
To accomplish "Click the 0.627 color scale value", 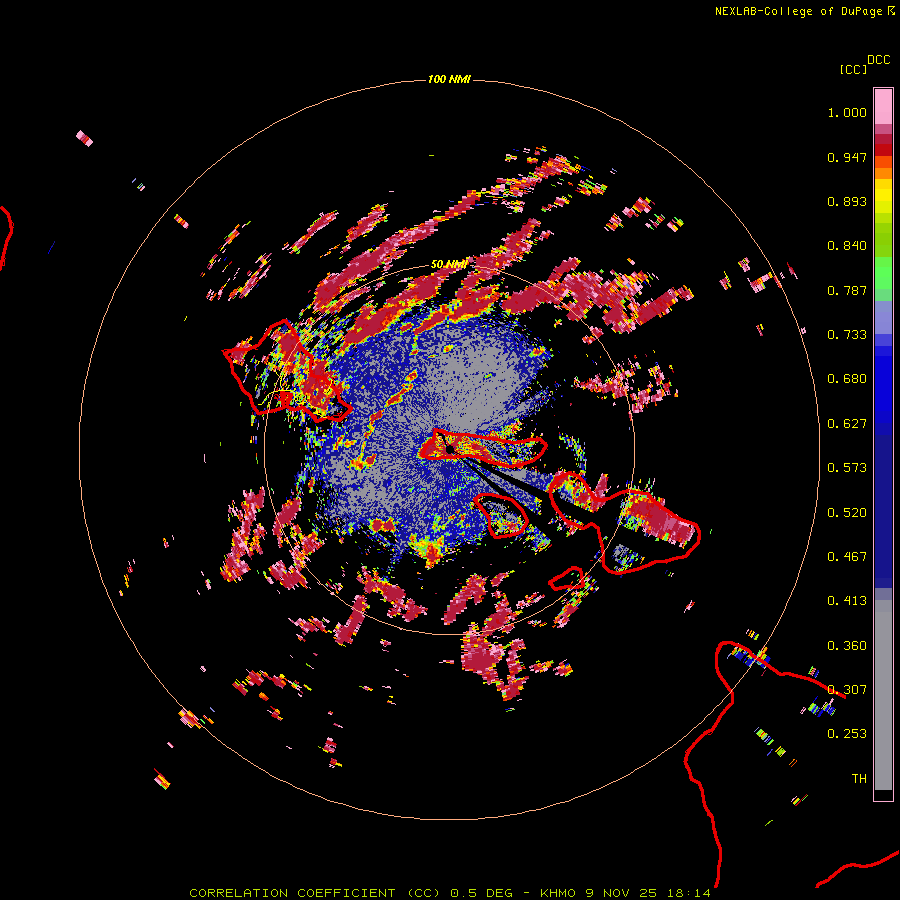I will coord(847,424).
